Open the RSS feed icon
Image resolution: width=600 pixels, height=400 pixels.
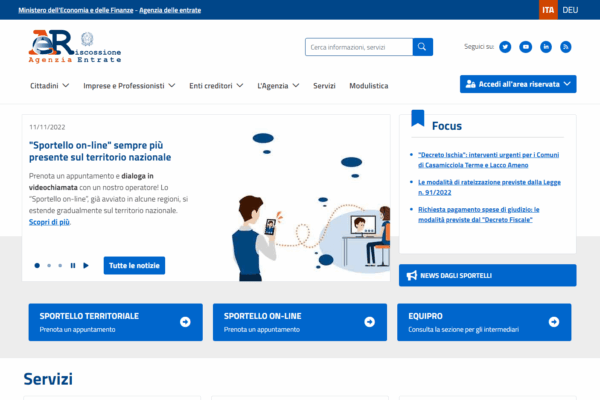566,47
